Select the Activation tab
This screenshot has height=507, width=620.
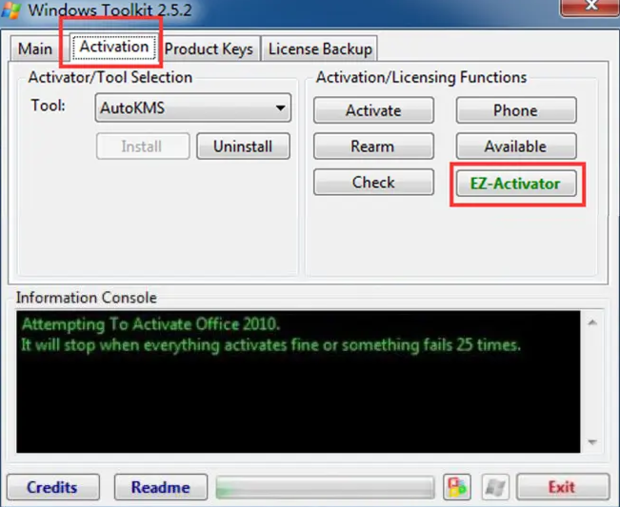click(x=114, y=47)
